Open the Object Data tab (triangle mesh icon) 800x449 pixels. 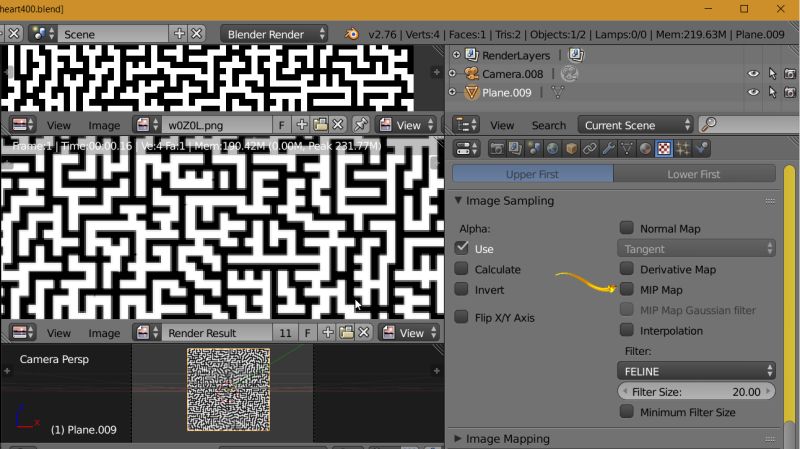[627, 149]
